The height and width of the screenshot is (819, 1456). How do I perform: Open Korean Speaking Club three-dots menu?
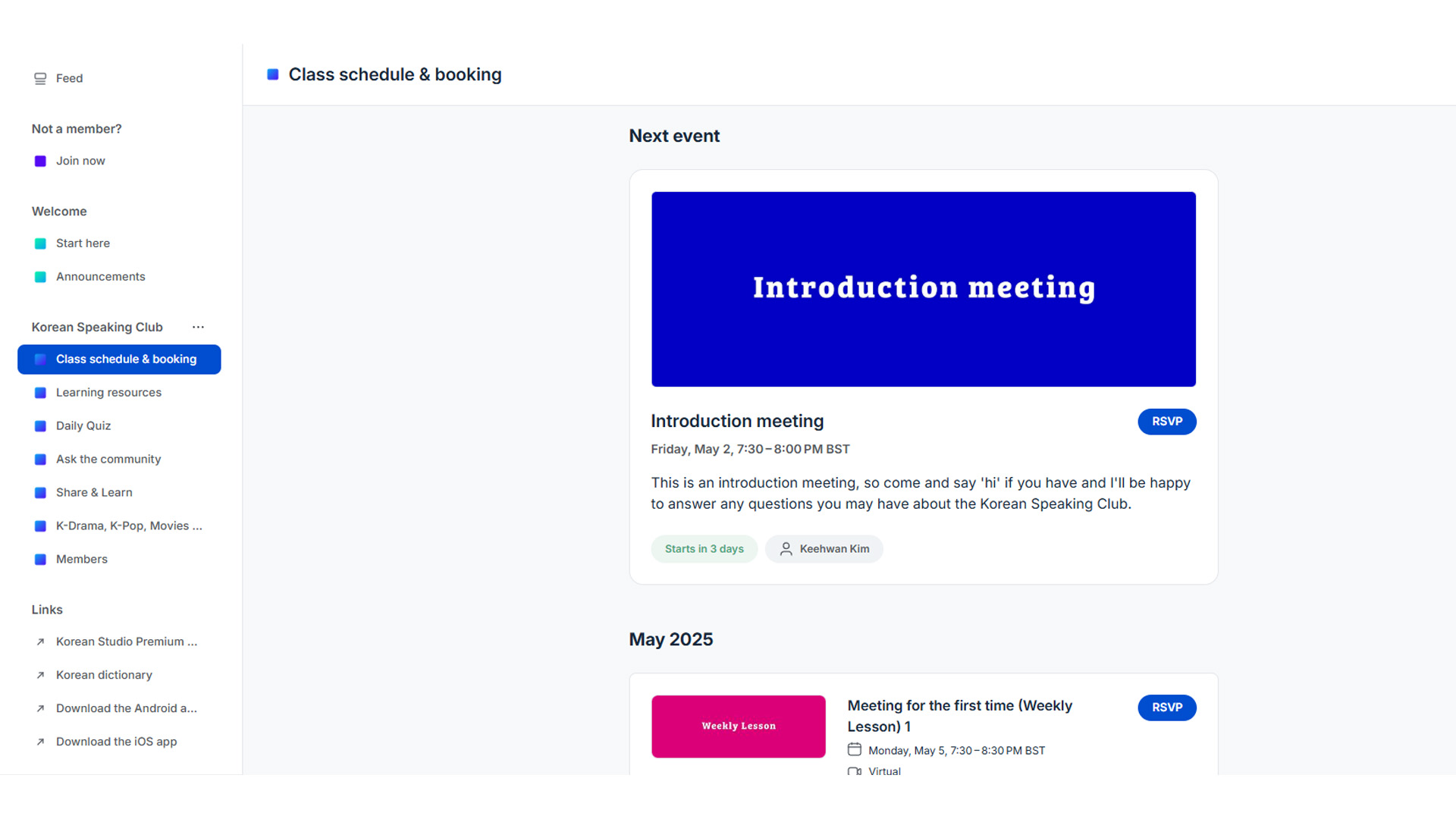pos(198,328)
